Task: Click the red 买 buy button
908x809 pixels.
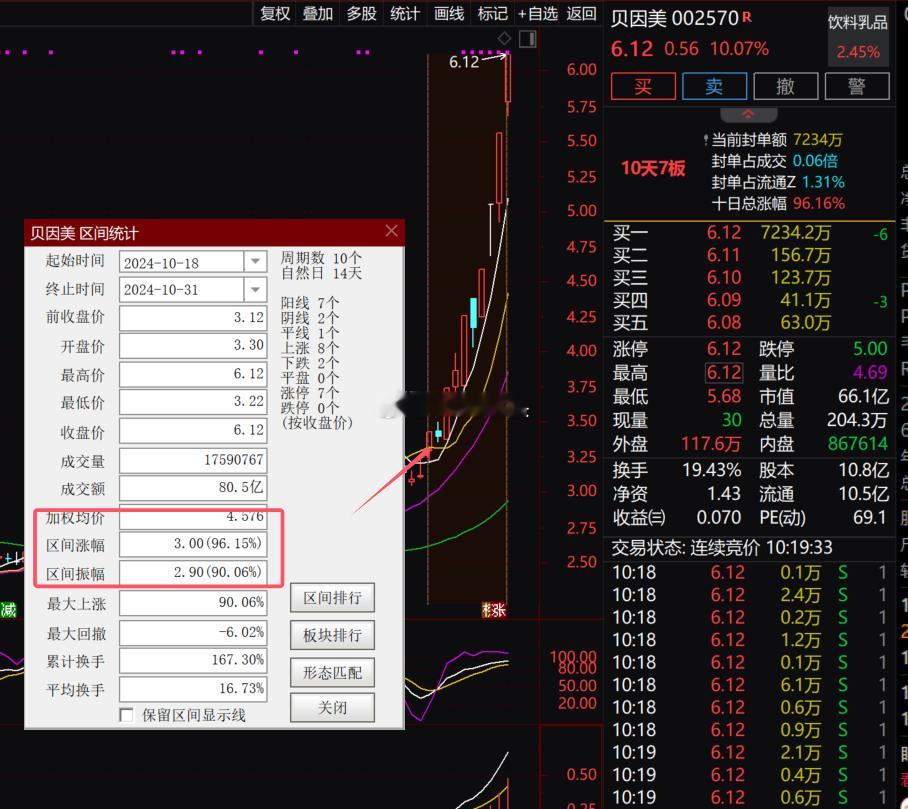Action: click(643, 86)
